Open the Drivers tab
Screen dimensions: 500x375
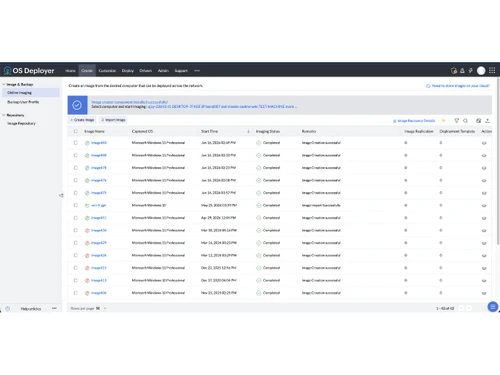tap(146, 71)
